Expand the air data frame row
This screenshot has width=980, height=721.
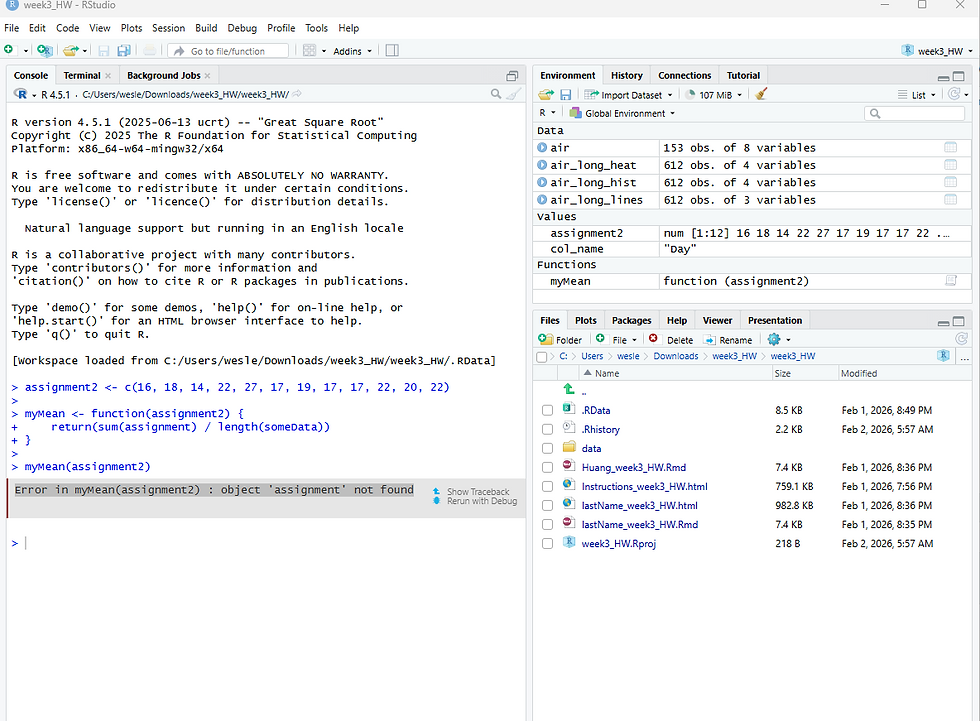click(542, 147)
